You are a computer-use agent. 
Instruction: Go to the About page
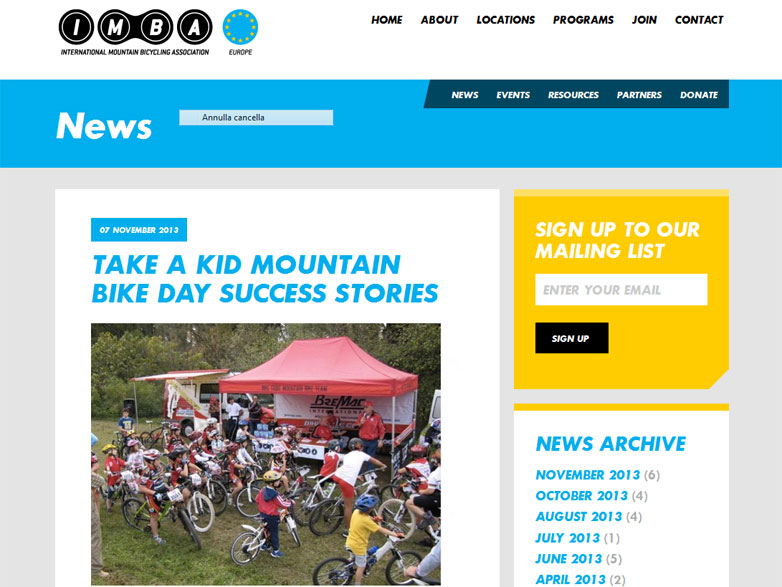[x=439, y=20]
